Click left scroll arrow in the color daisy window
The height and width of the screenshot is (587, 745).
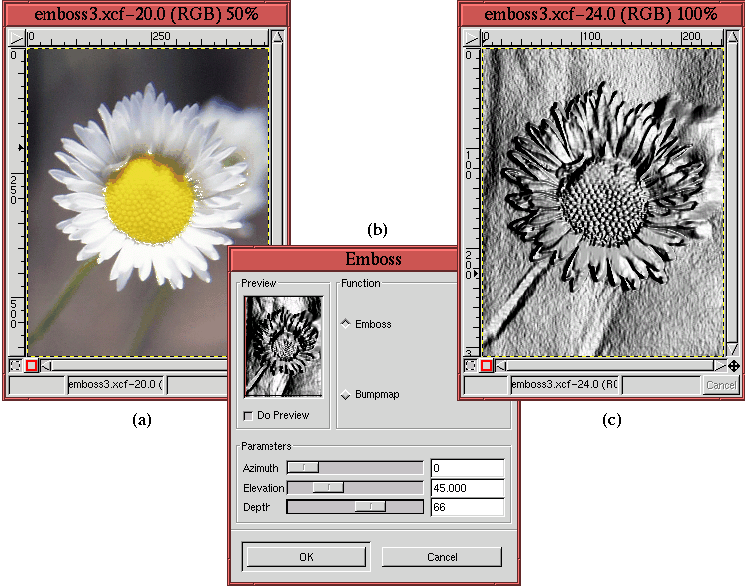(46, 366)
